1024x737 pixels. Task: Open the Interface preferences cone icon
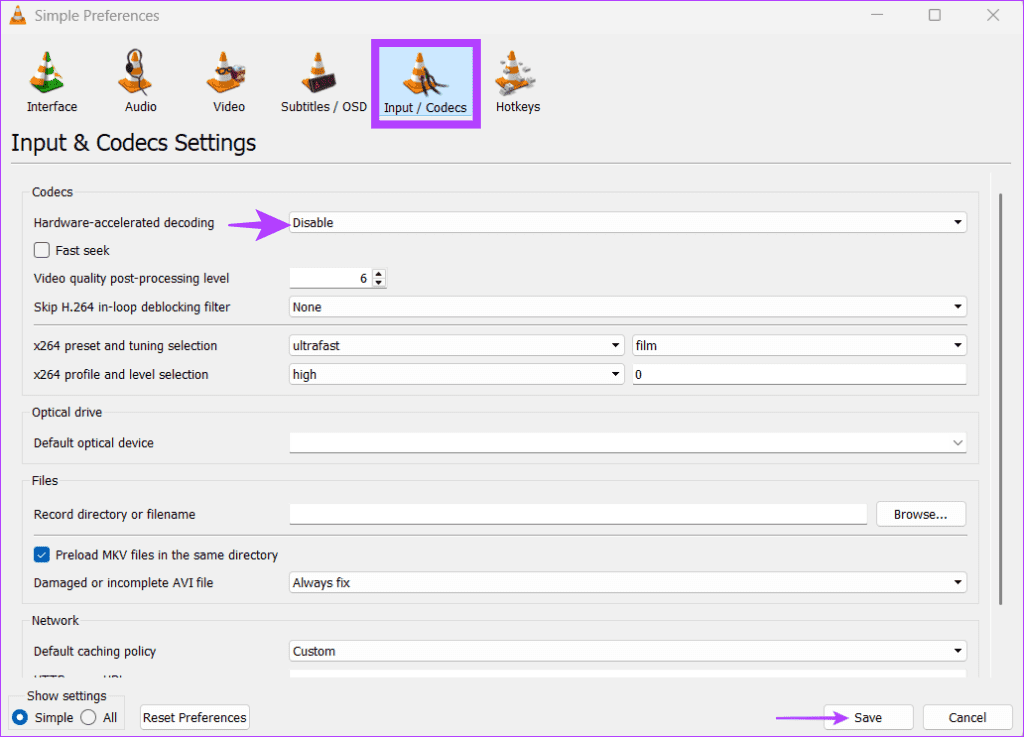coord(47,72)
